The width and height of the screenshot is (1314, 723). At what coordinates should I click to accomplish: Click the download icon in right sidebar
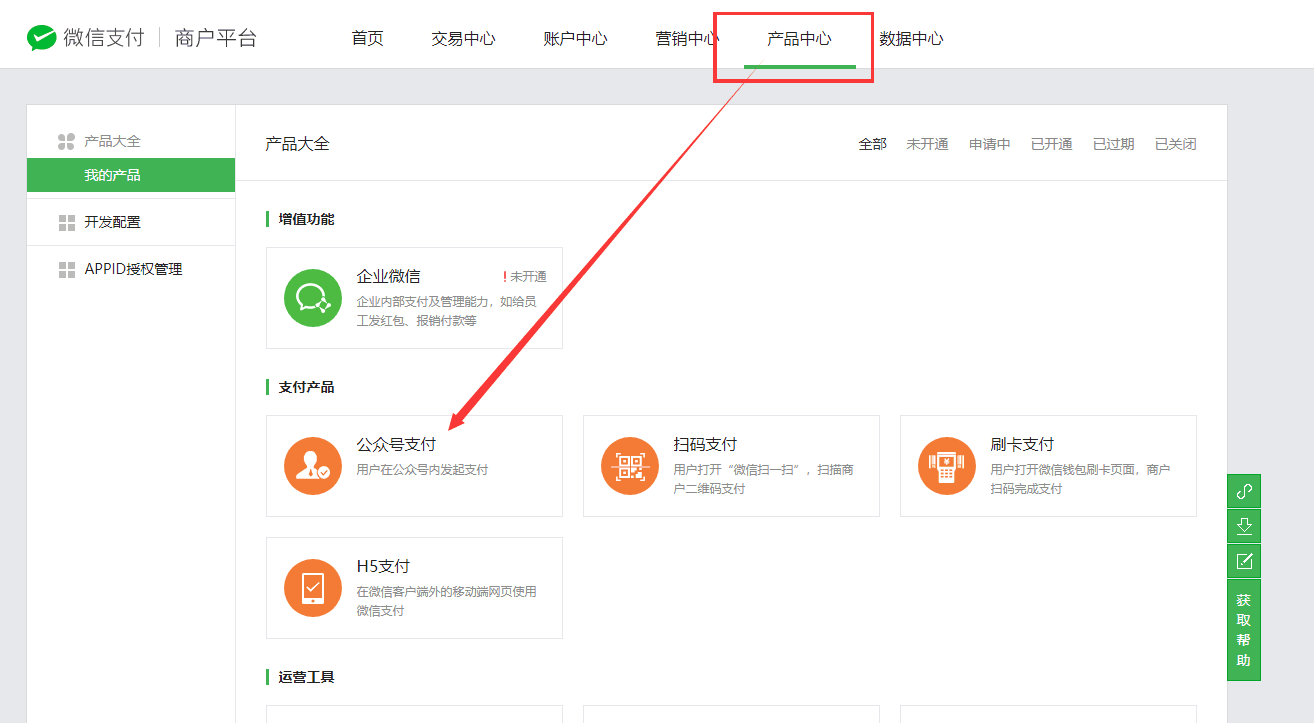[1244, 526]
